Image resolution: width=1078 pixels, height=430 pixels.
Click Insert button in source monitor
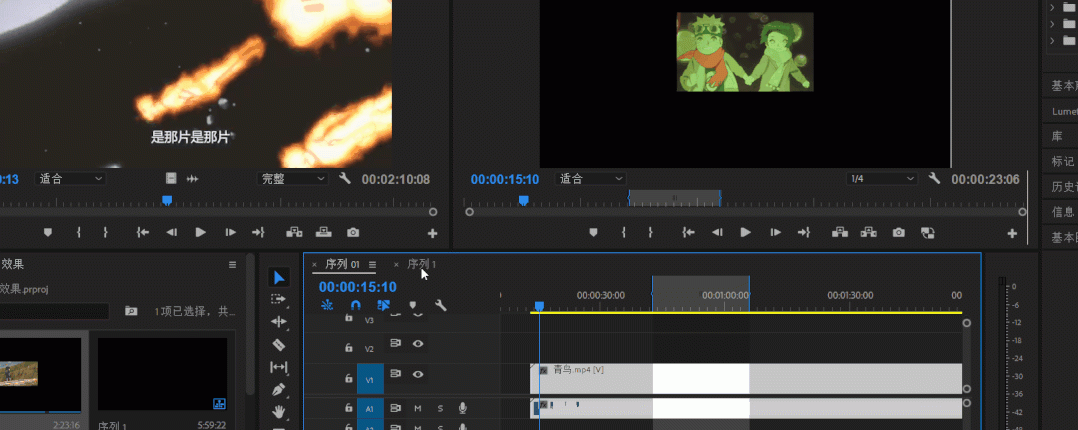click(294, 233)
